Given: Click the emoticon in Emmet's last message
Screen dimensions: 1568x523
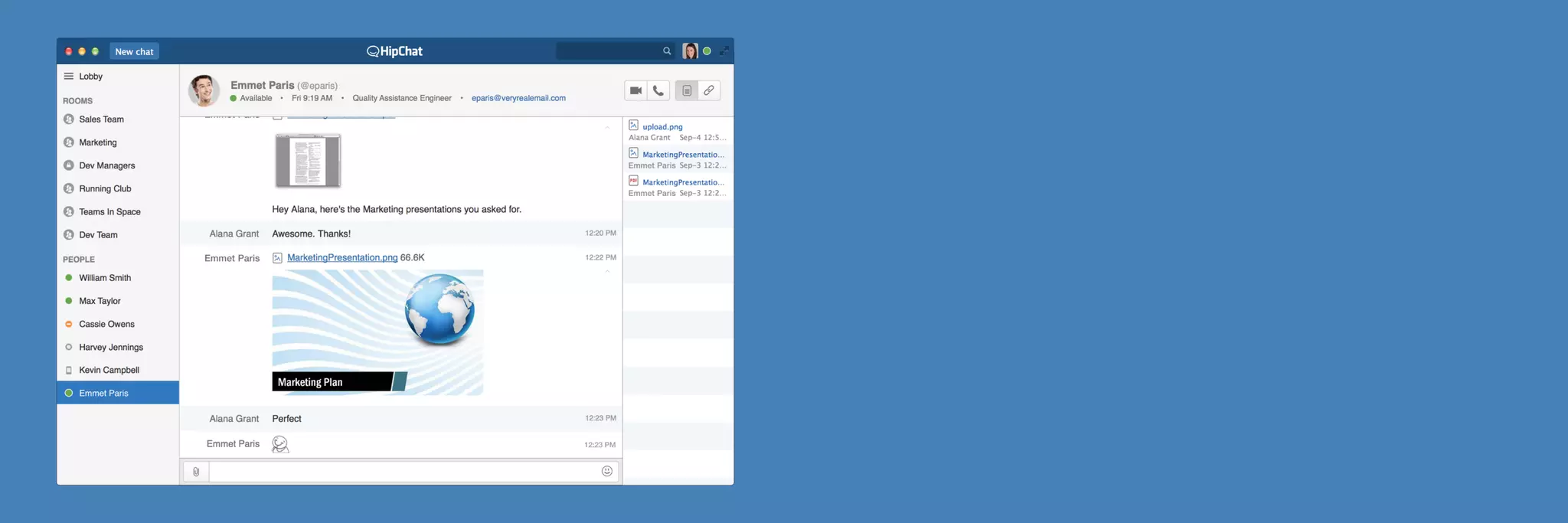Looking at the screenshot, I should click(x=280, y=444).
